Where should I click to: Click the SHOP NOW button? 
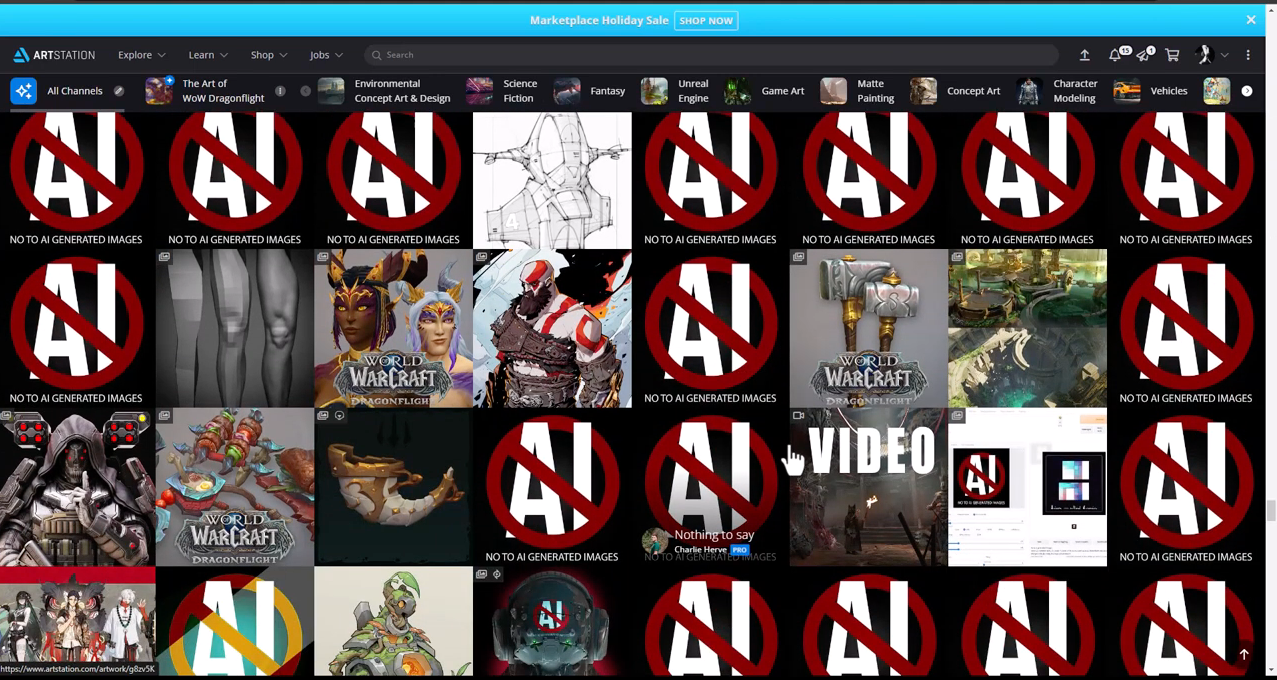[x=705, y=20]
